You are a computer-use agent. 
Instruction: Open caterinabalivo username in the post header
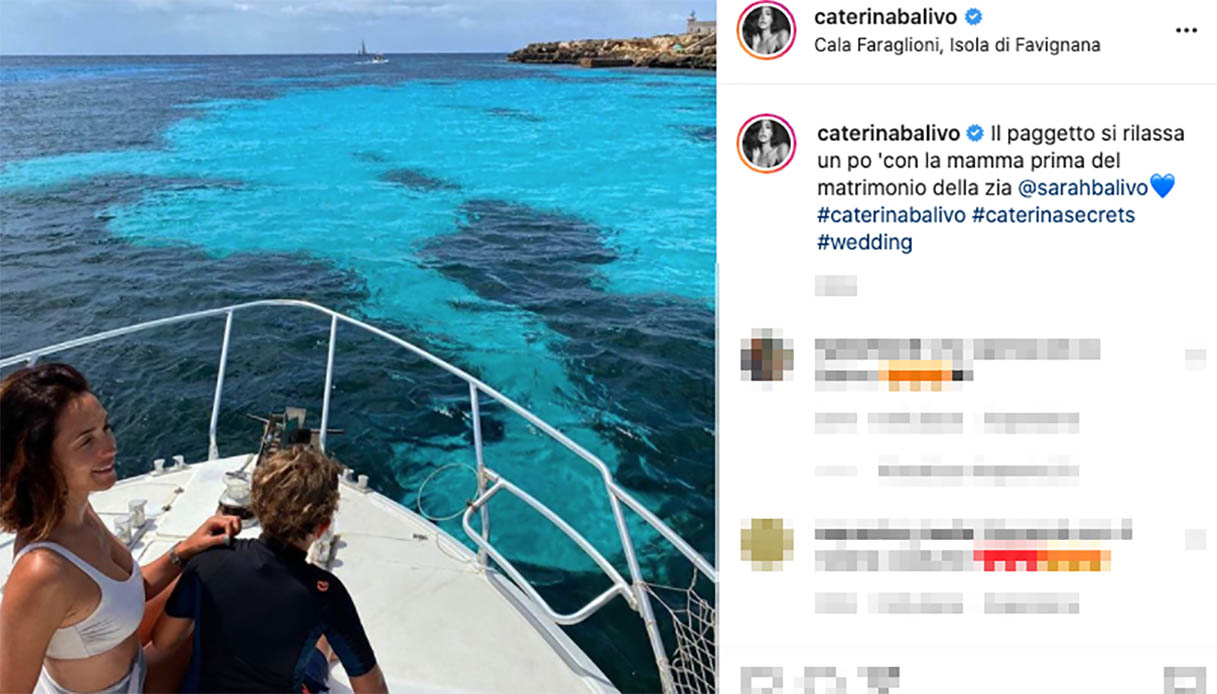tap(886, 17)
